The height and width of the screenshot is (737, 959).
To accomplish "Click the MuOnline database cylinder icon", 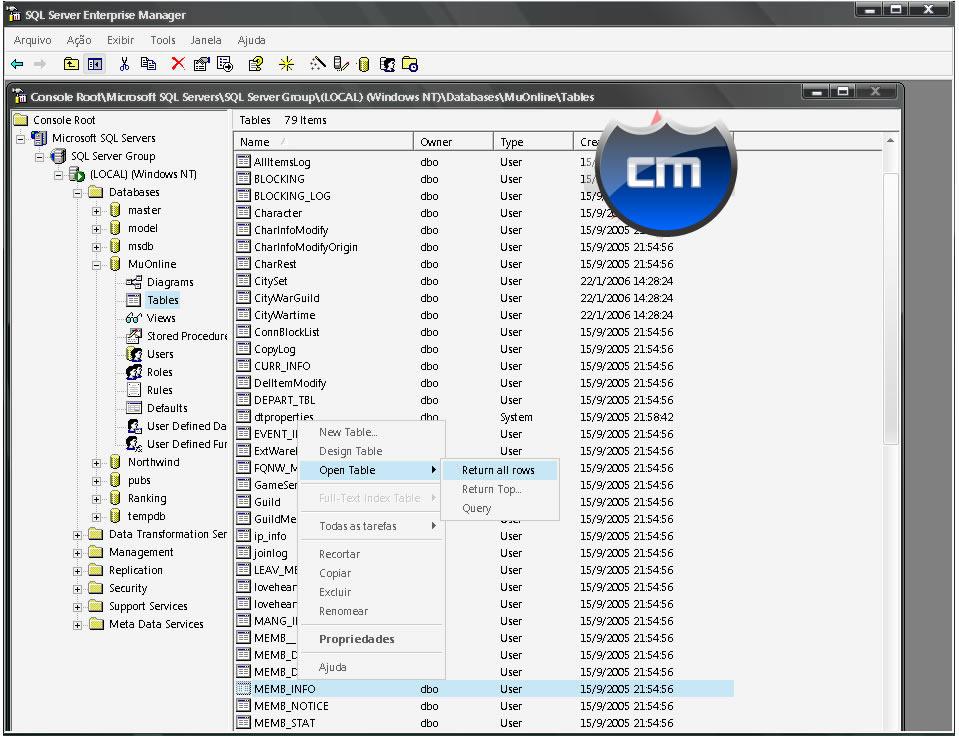I will [x=115, y=264].
